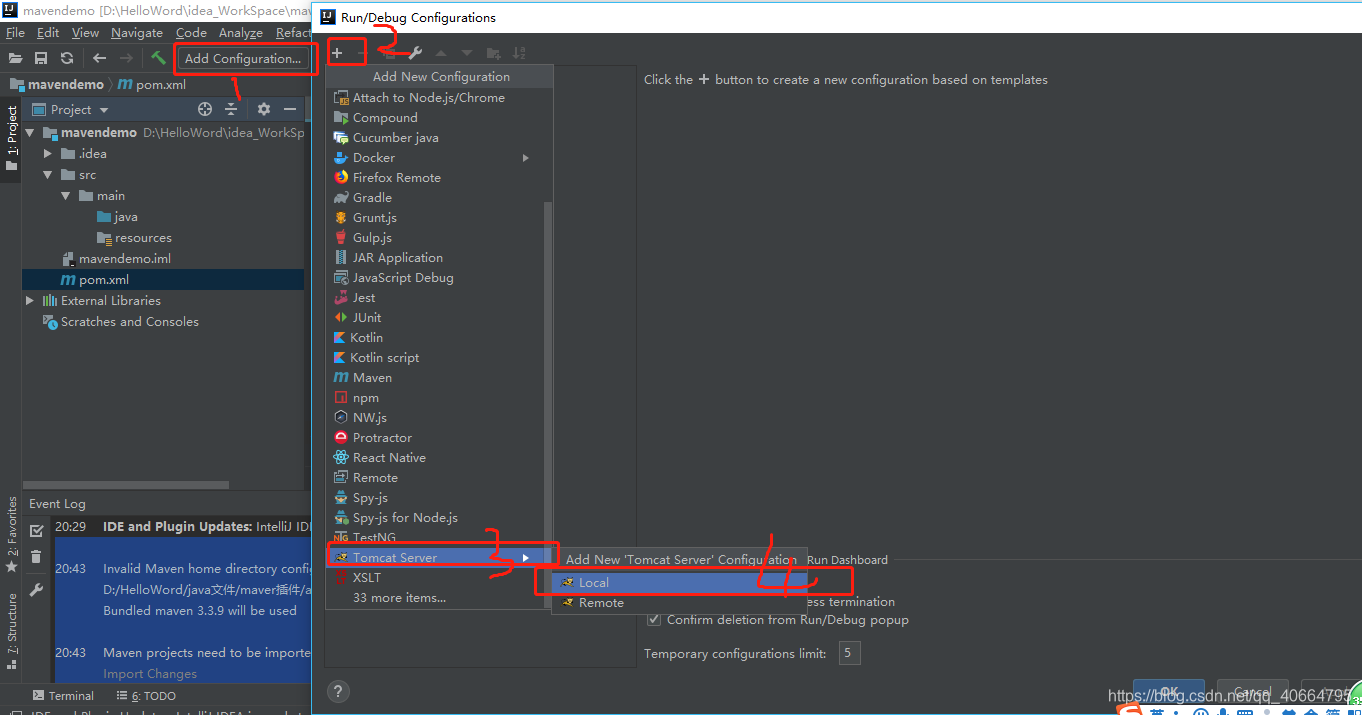Click the wrench settings icon in Event Log
1362x715 pixels.
tap(37, 590)
